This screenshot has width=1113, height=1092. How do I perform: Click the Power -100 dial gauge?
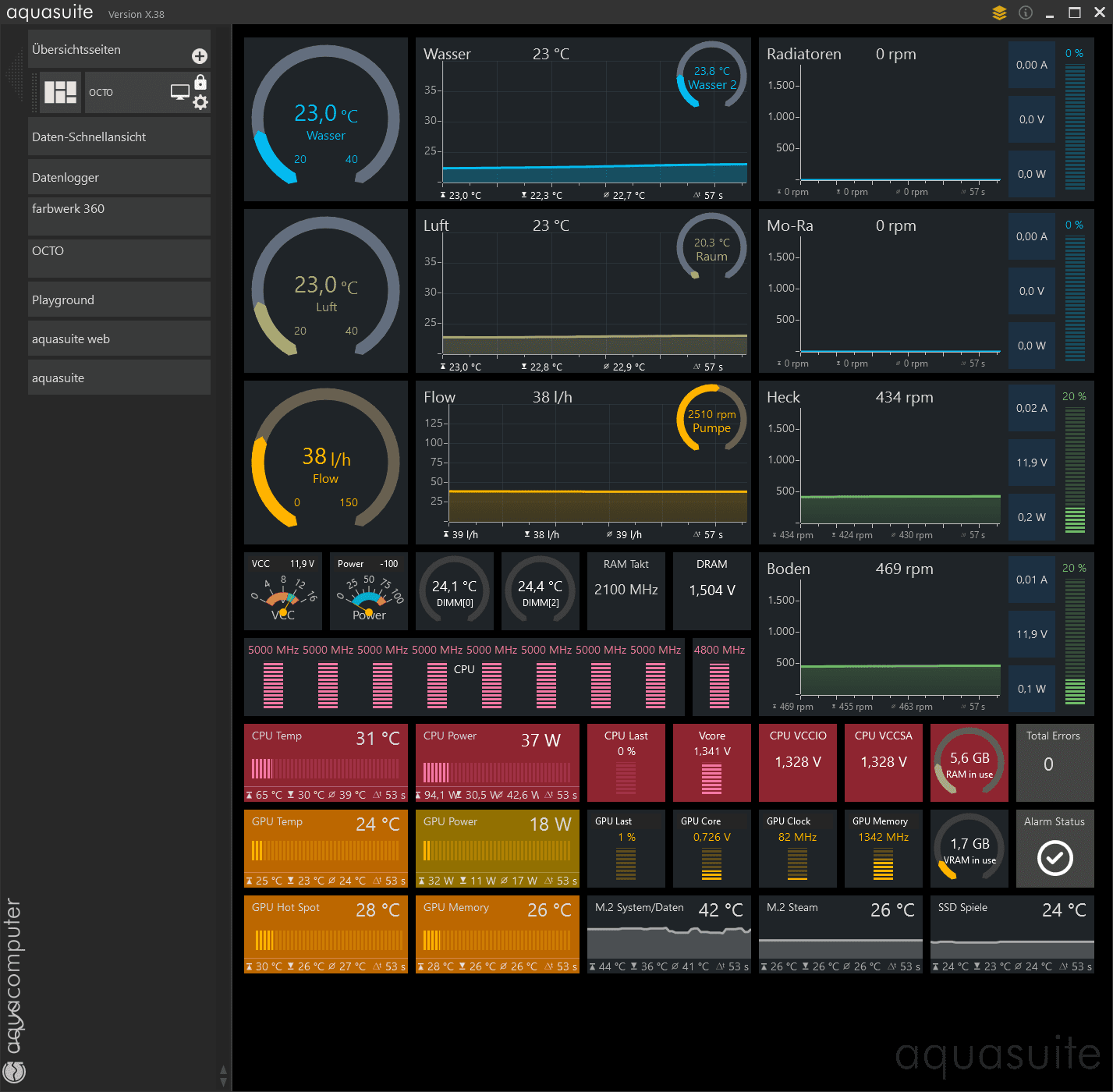tap(369, 591)
